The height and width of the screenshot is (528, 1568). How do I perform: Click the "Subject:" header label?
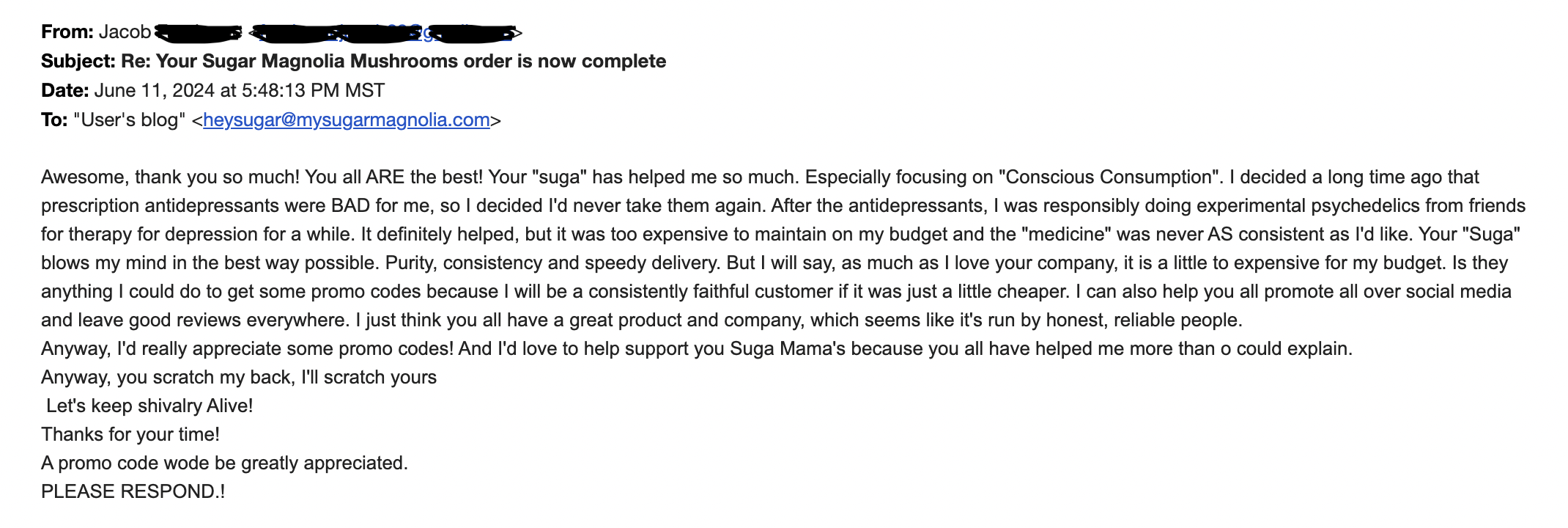pos(78,61)
